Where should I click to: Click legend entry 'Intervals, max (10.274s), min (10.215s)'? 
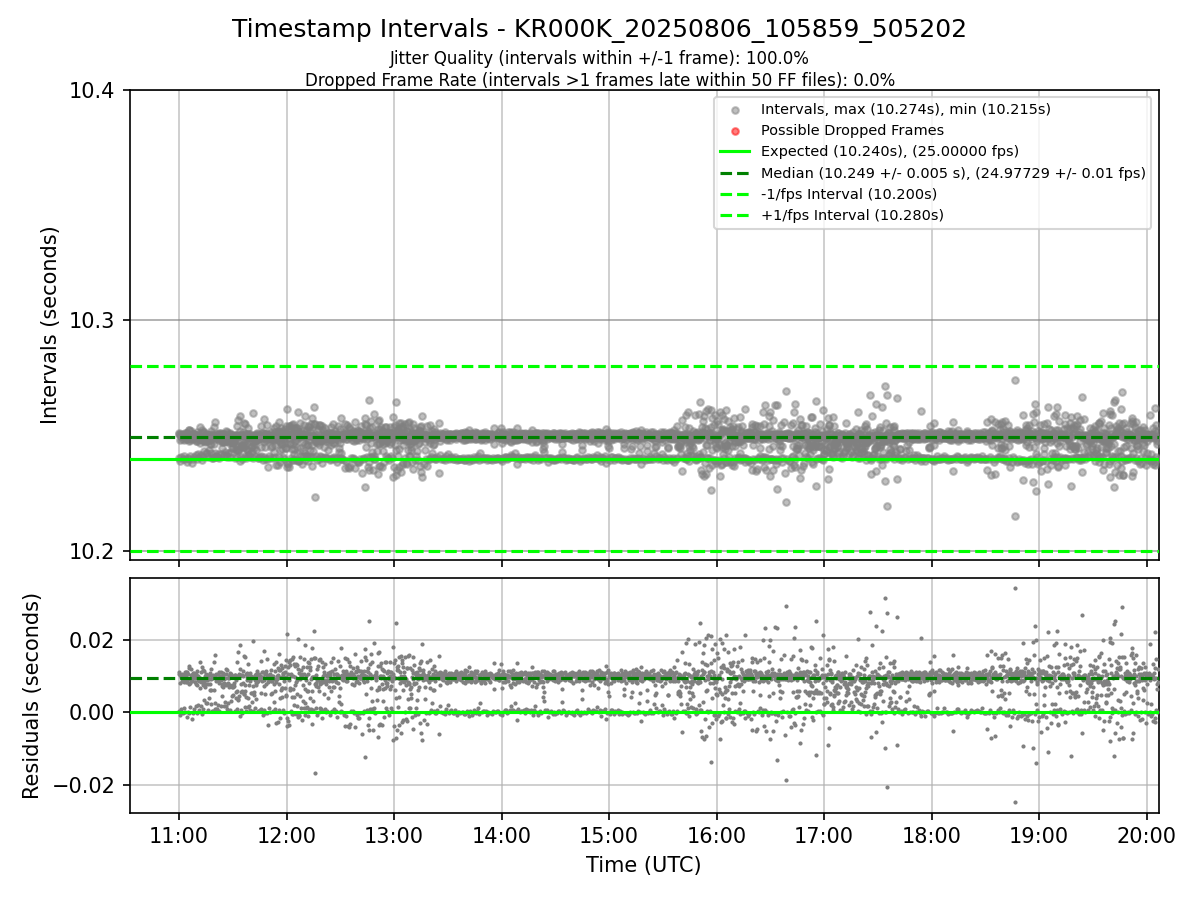click(x=905, y=109)
